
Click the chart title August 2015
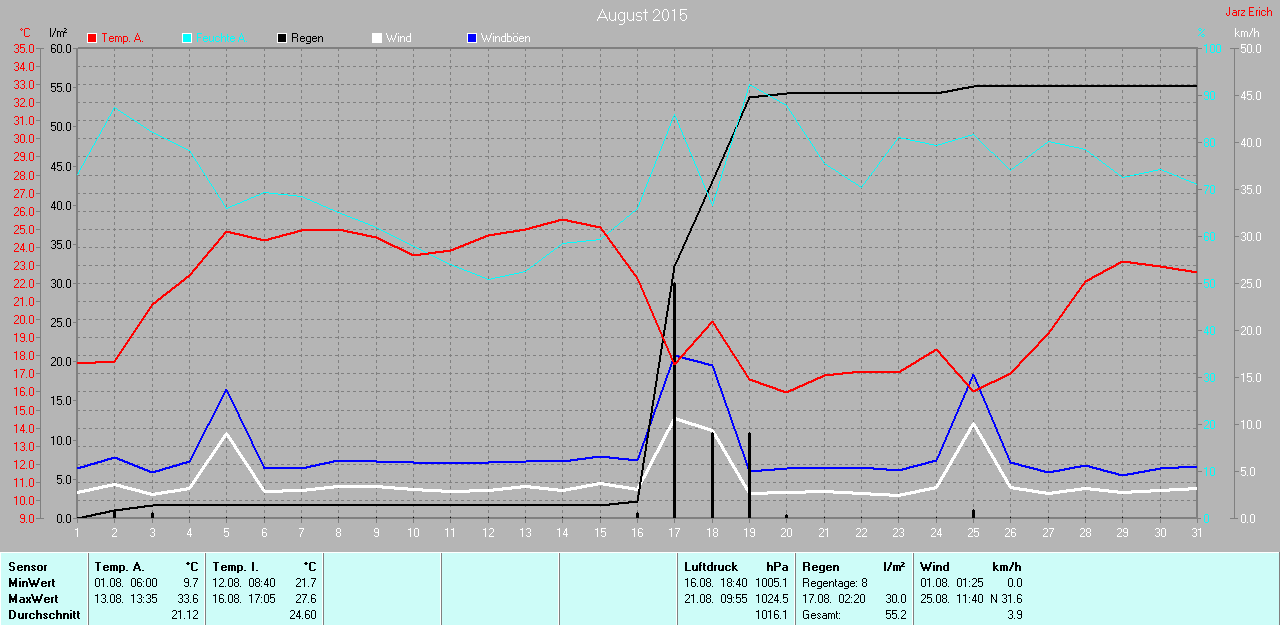point(641,15)
